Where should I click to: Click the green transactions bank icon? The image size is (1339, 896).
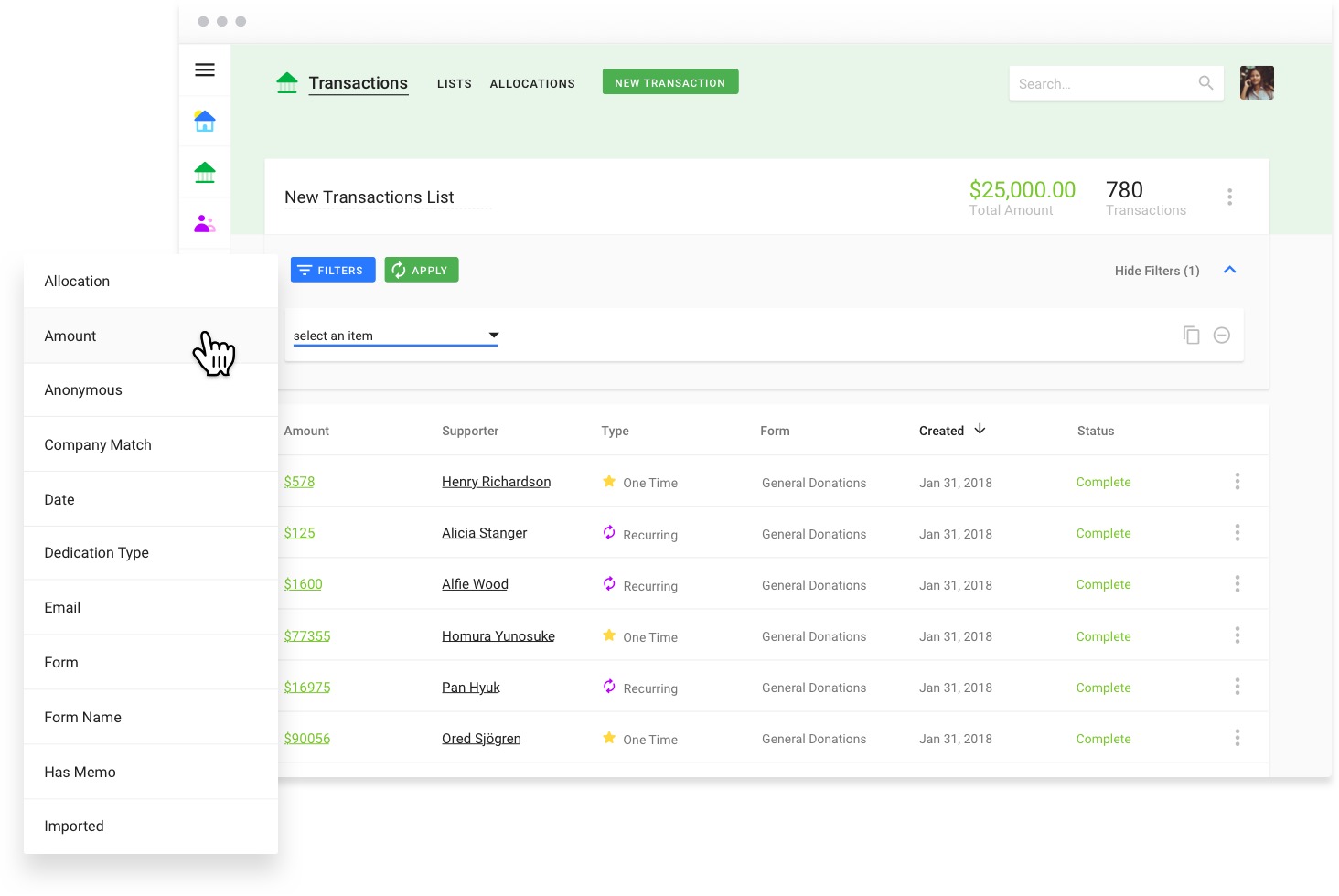click(204, 172)
